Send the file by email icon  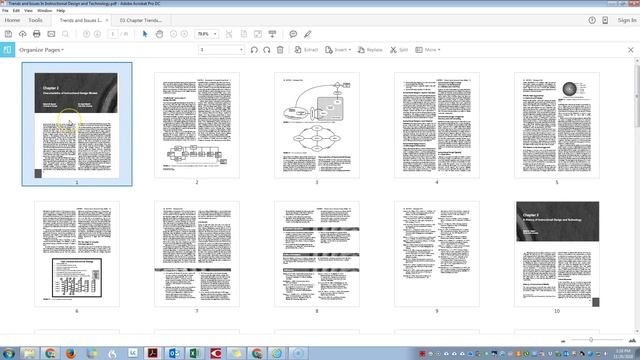pos(51,34)
